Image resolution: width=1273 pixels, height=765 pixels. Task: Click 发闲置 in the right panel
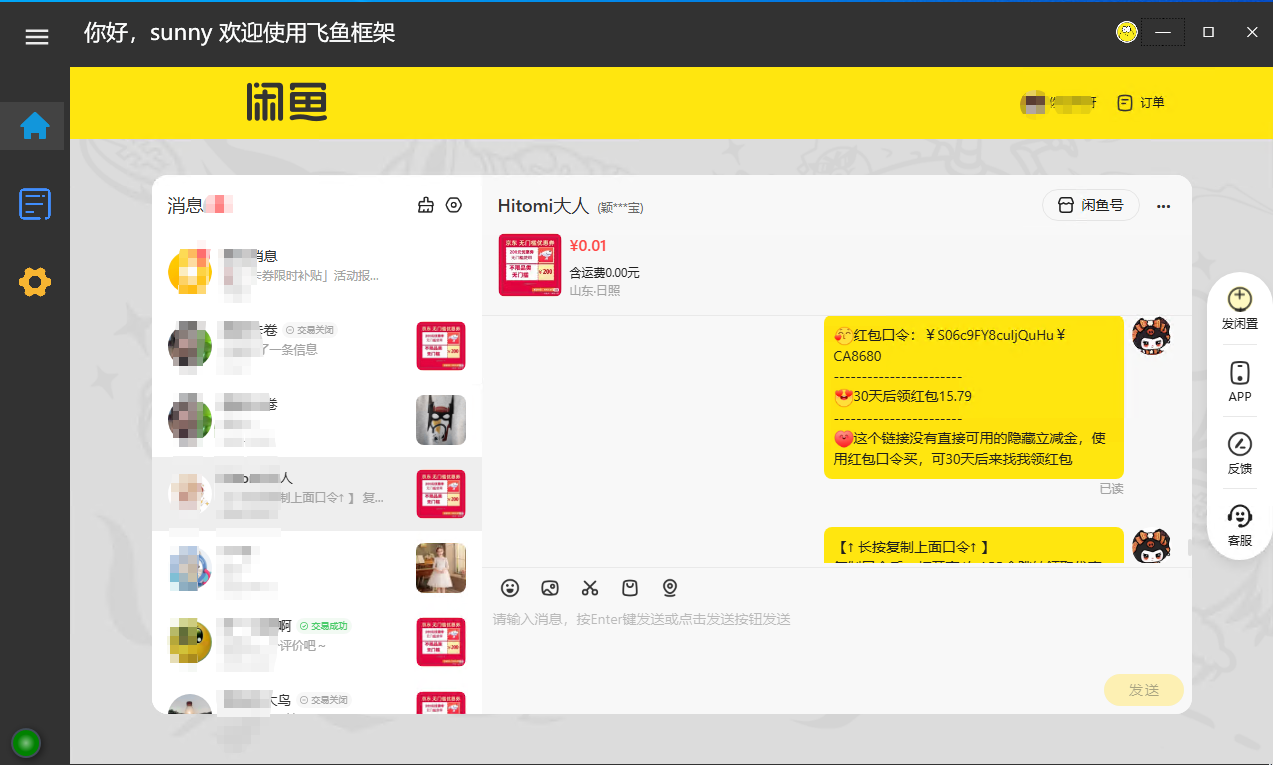(x=1239, y=308)
